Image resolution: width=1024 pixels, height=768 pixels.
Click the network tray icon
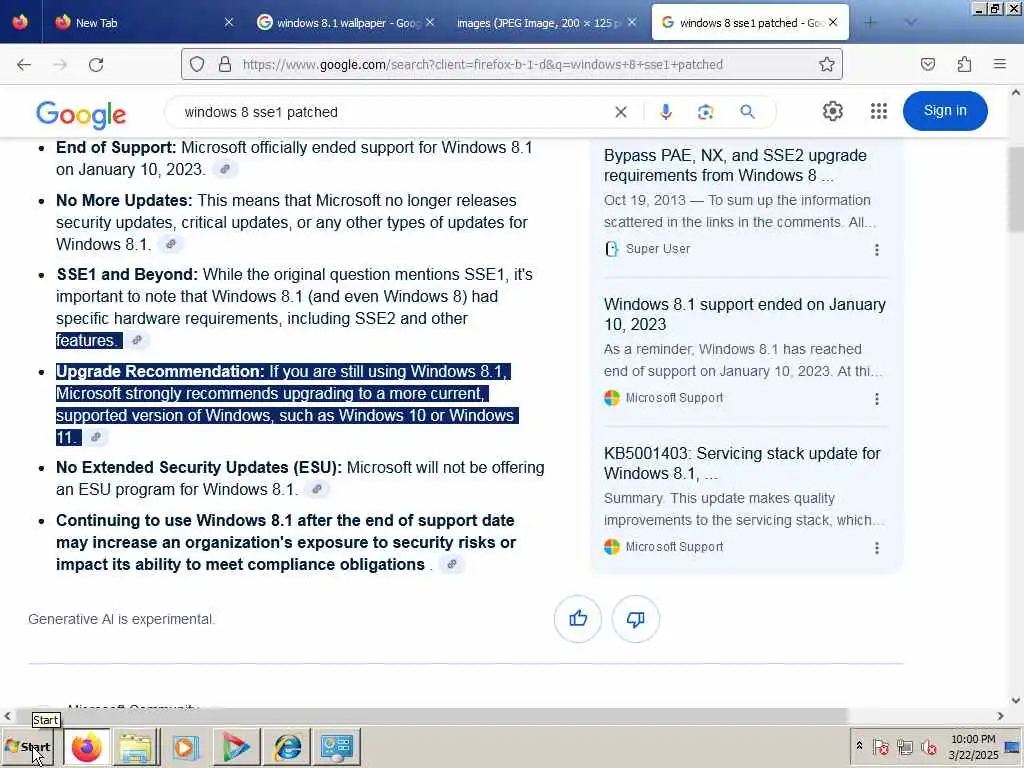(904, 747)
